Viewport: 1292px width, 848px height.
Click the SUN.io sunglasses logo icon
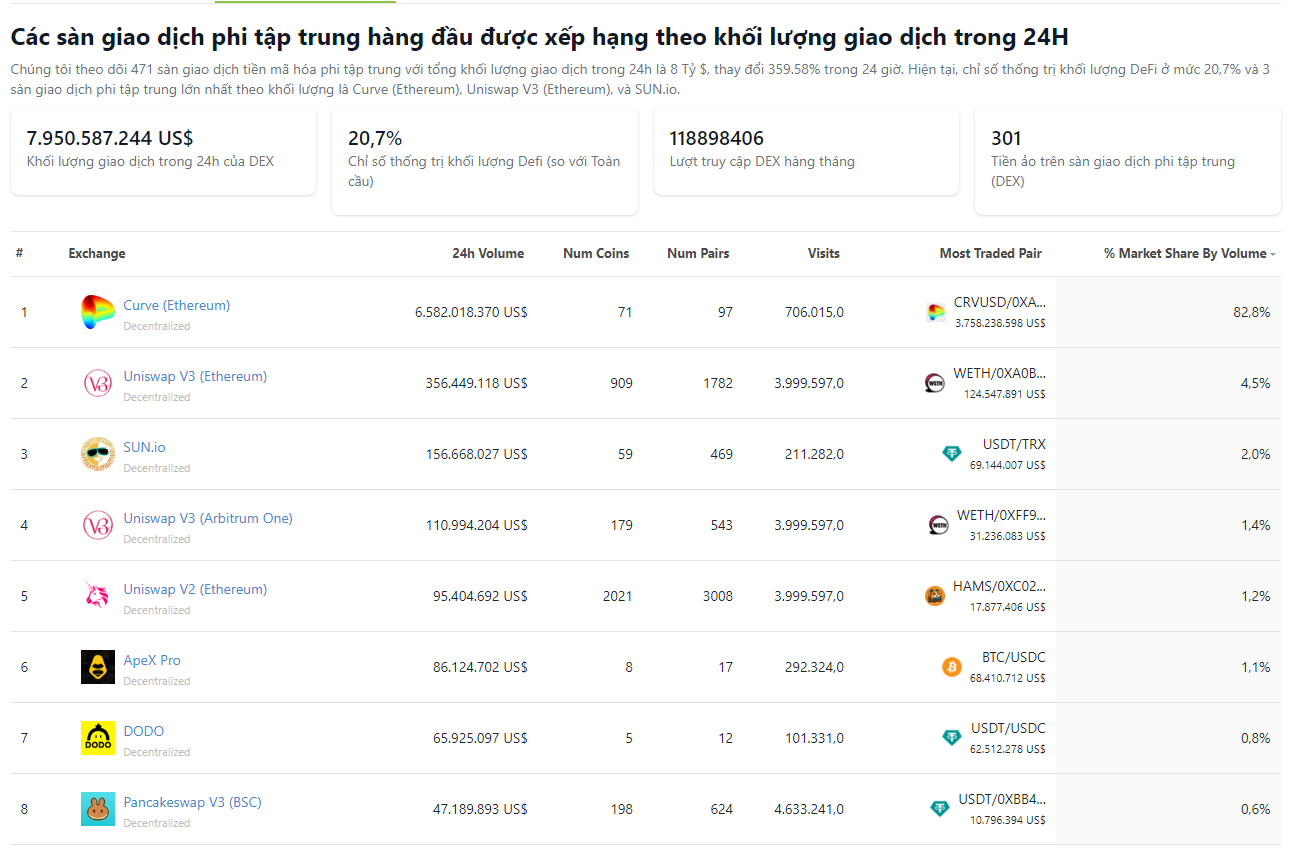pyautogui.click(x=98, y=455)
